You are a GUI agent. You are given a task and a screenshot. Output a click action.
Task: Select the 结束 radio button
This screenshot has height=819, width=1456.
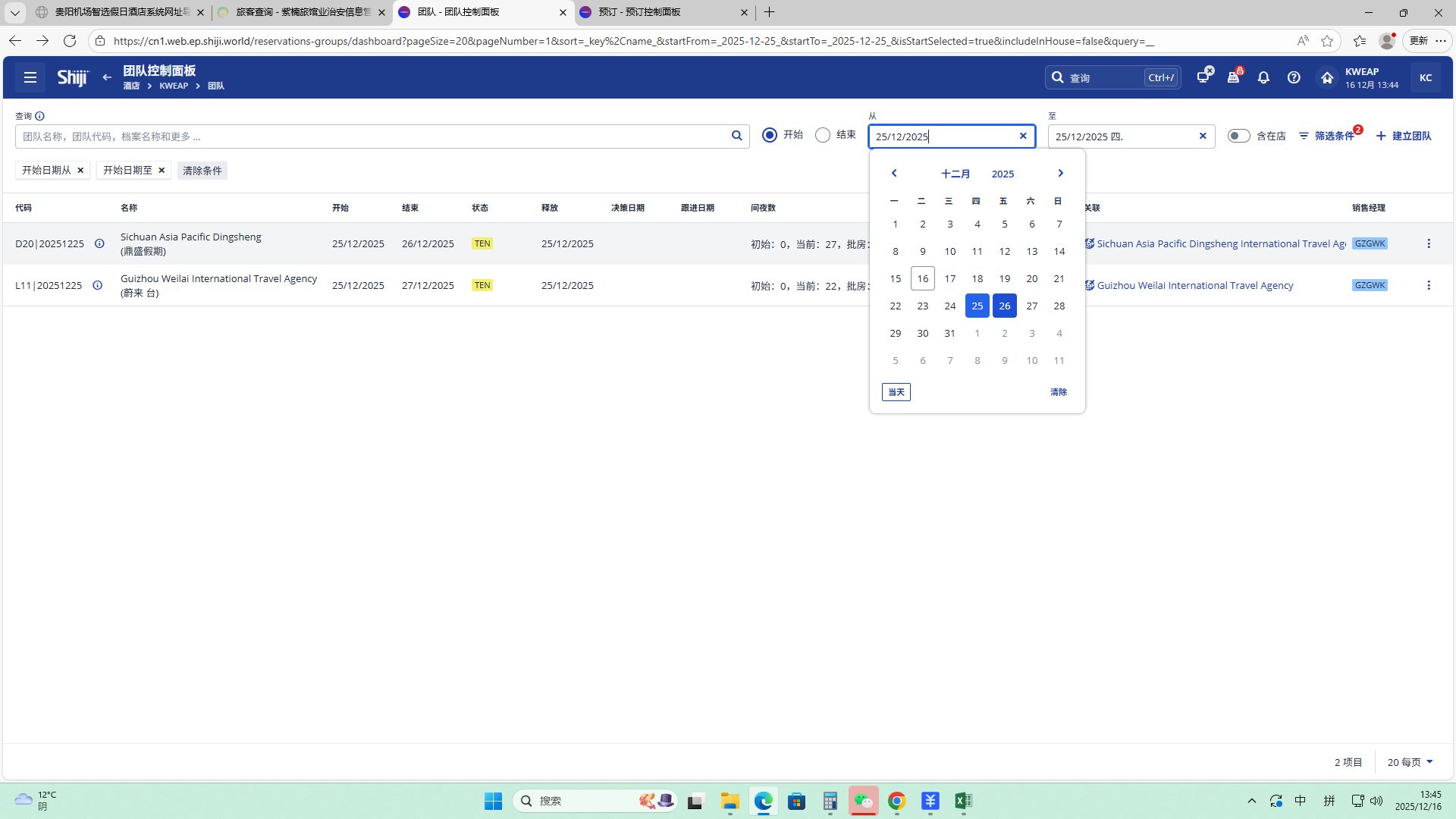[x=823, y=135]
